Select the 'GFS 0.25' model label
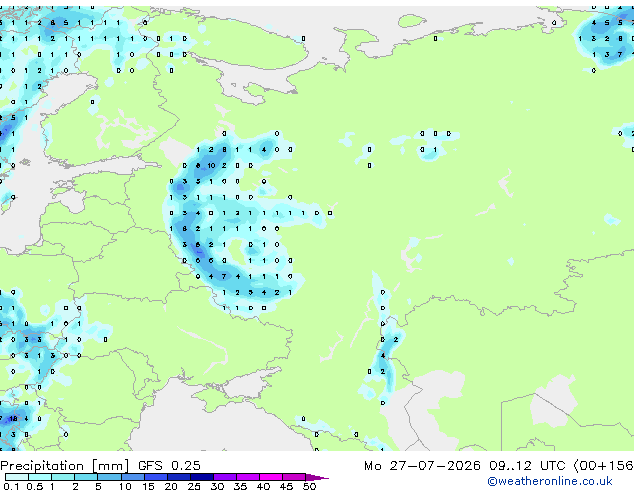The height and width of the screenshot is (490, 634). click(169, 466)
